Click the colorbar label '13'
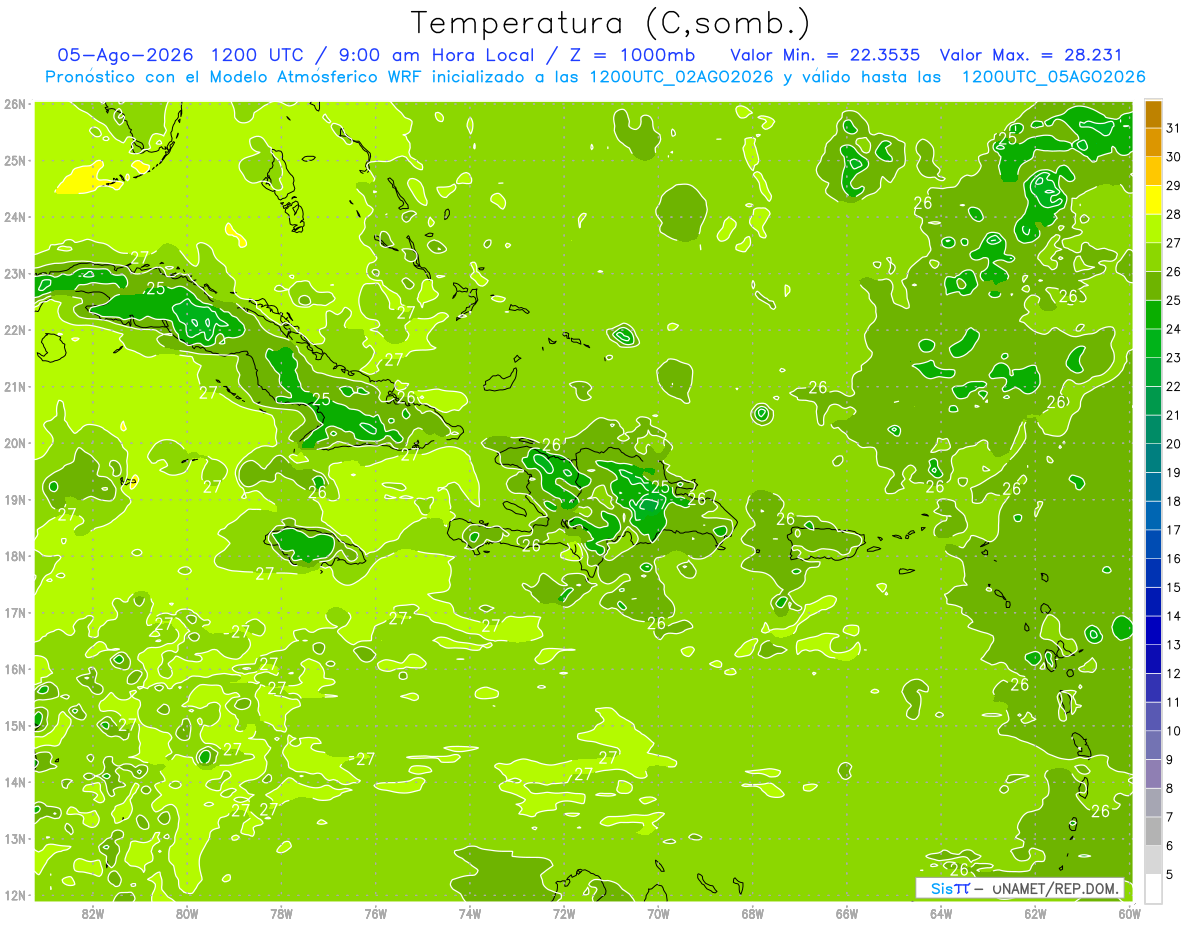 point(1174,645)
